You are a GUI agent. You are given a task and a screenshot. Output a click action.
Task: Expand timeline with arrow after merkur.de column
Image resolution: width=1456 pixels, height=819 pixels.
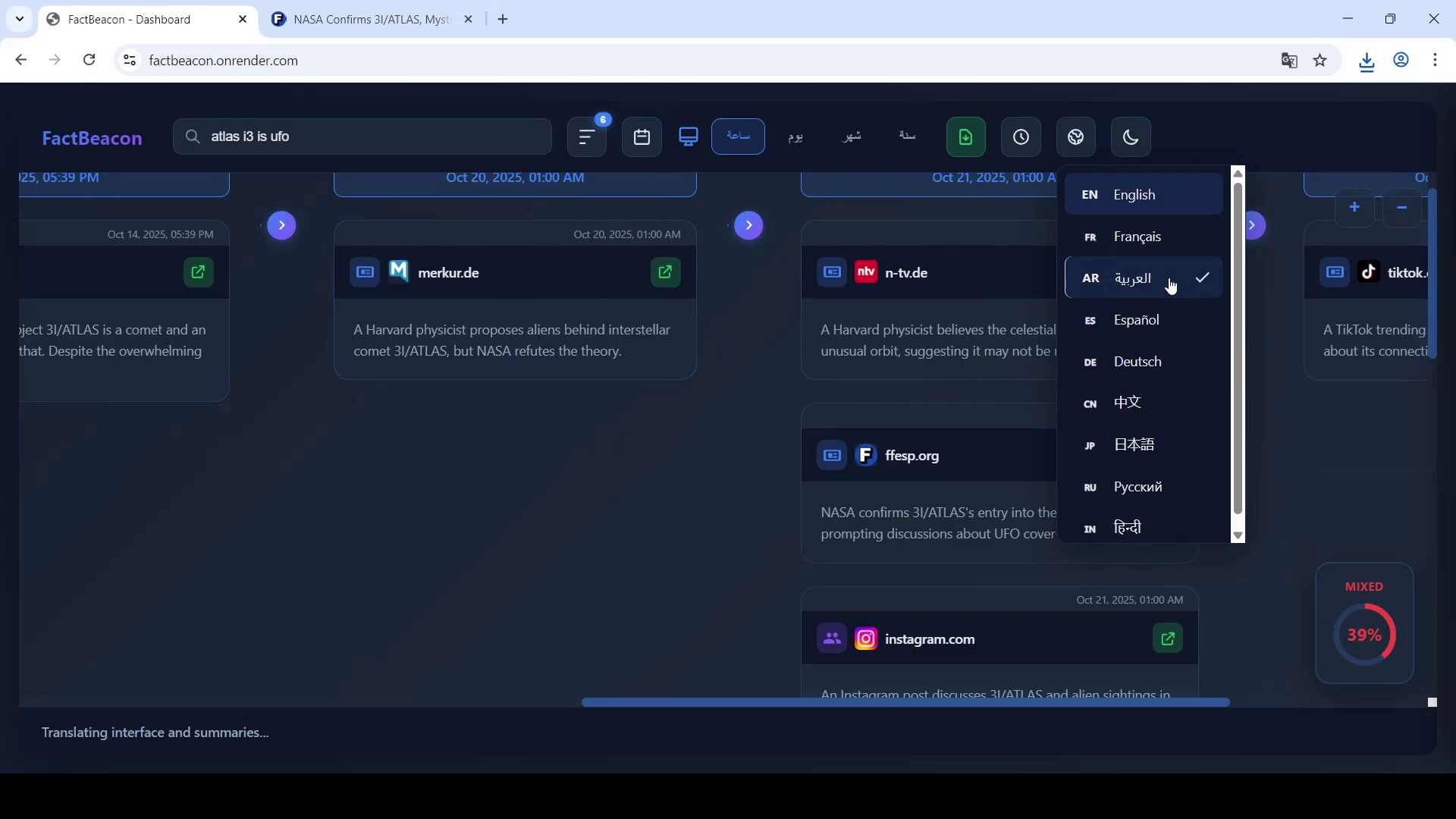click(748, 225)
